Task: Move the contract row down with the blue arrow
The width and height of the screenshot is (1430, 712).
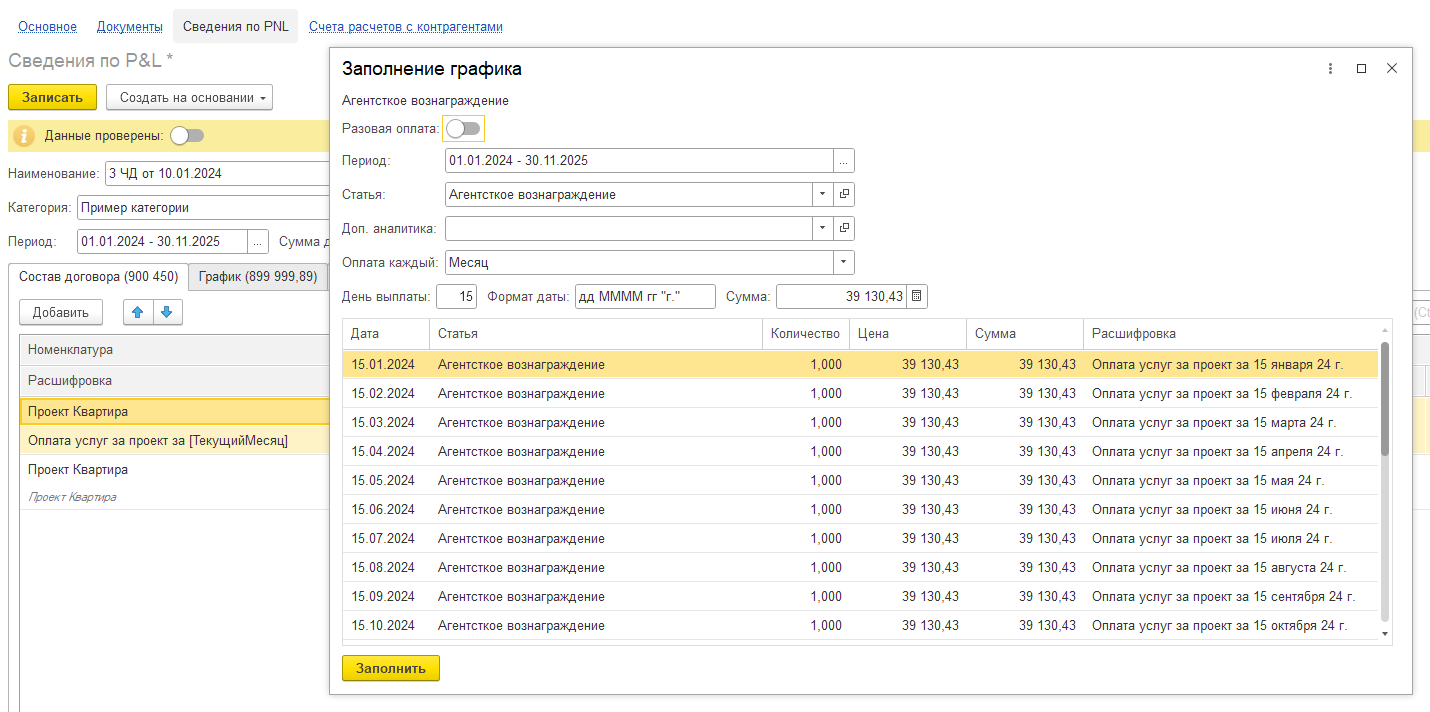Action: [166, 312]
